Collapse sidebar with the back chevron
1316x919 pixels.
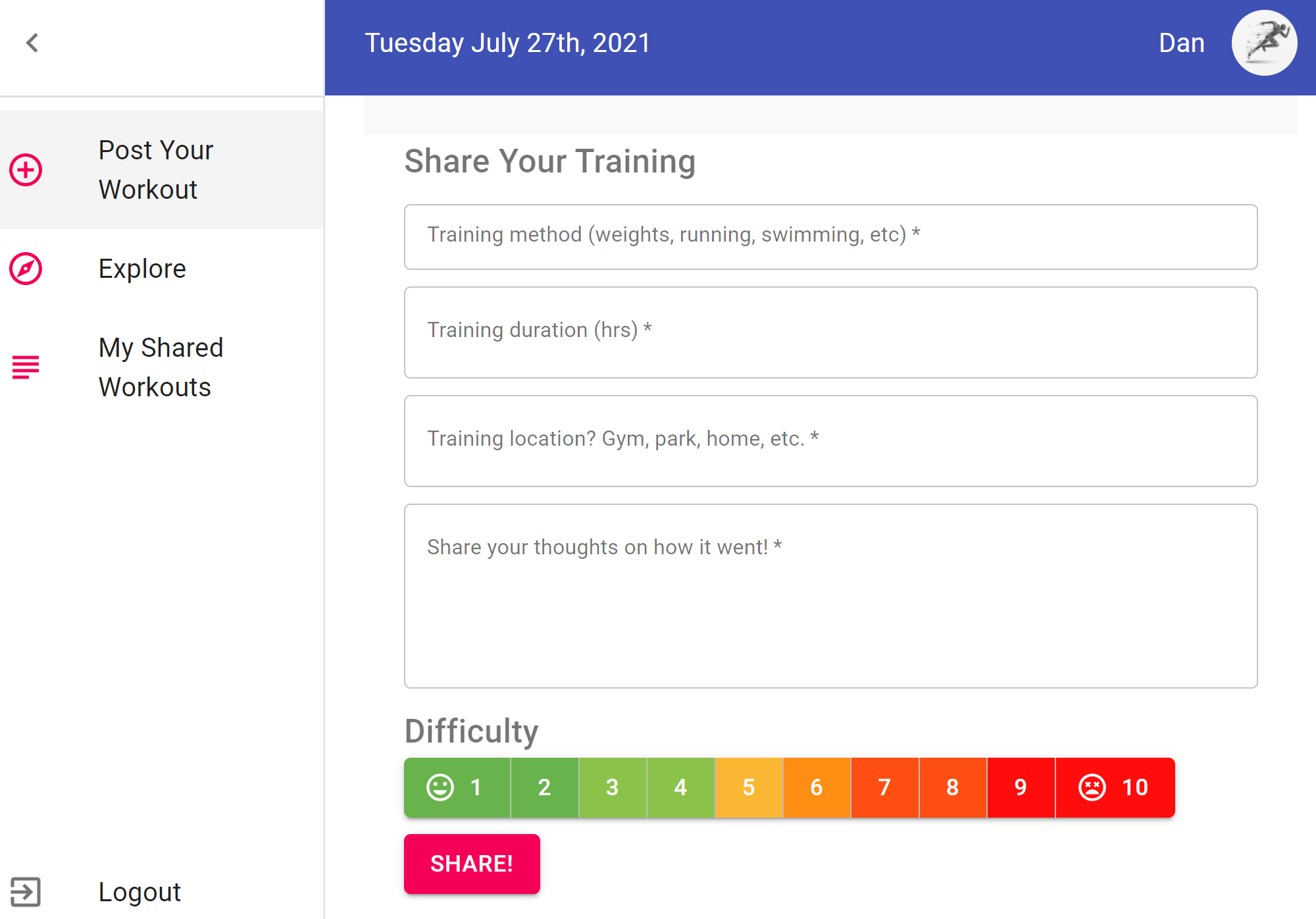pos(32,43)
